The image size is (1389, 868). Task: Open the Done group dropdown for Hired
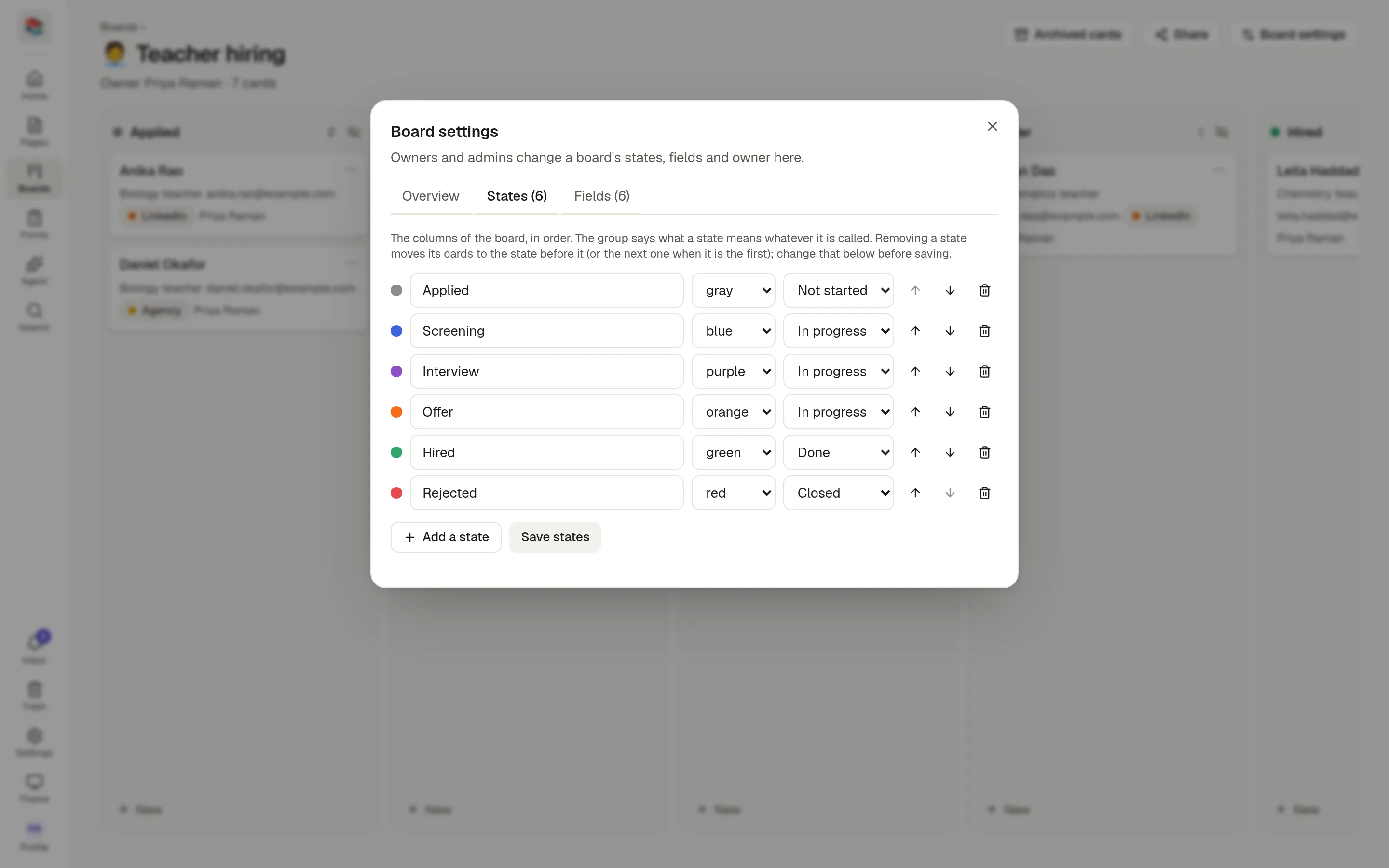pyautogui.click(x=838, y=452)
